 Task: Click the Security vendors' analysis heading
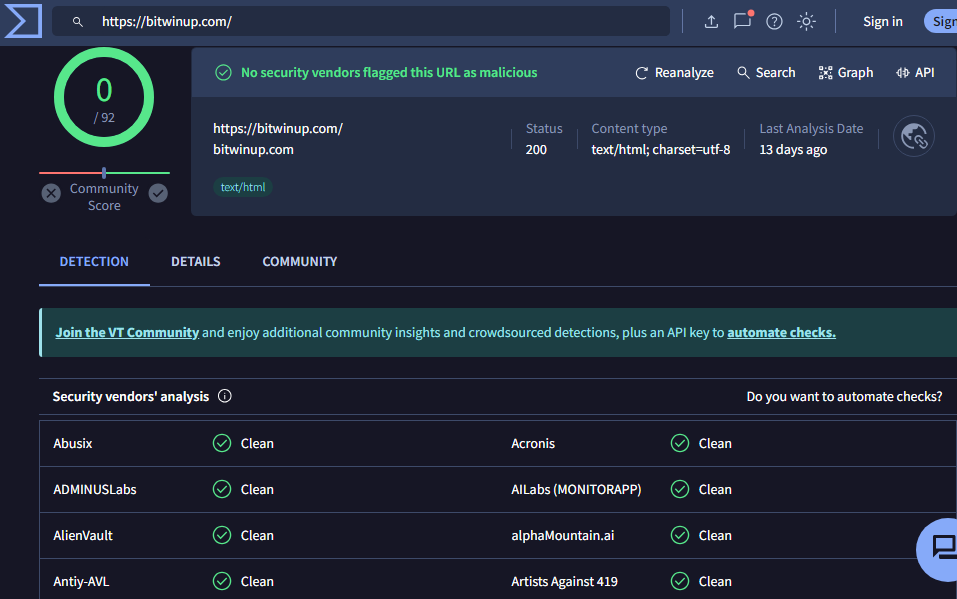pos(131,397)
